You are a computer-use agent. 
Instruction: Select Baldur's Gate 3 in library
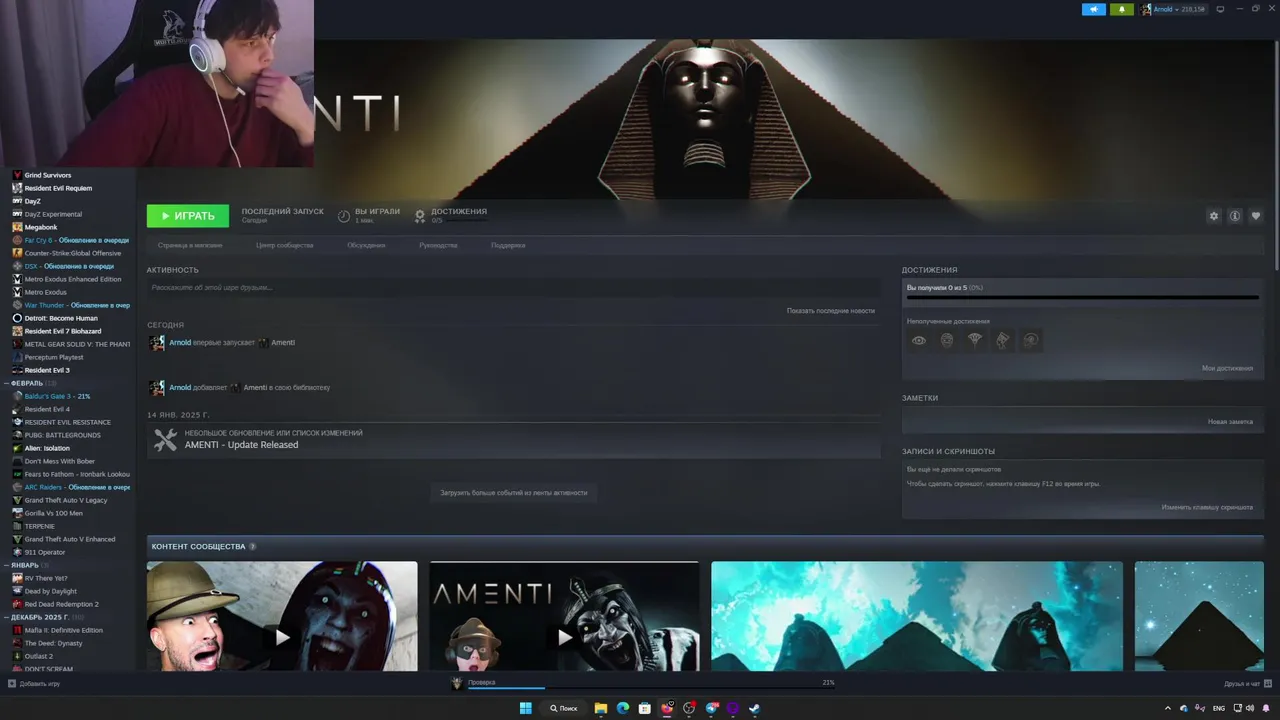coord(57,396)
